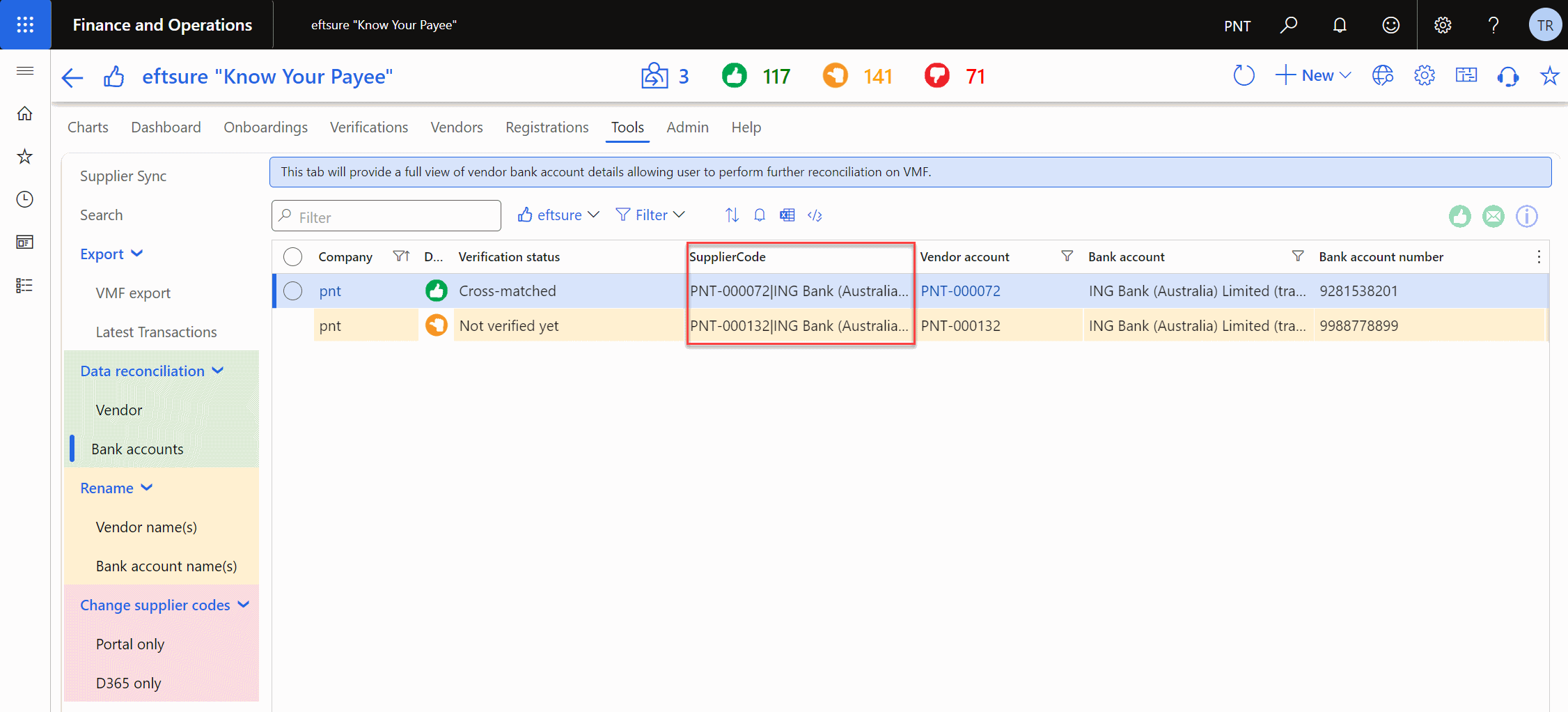The image size is (1568, 712).
Task: Open Home from the left navigation rail
Action: (x=25, y=114)
